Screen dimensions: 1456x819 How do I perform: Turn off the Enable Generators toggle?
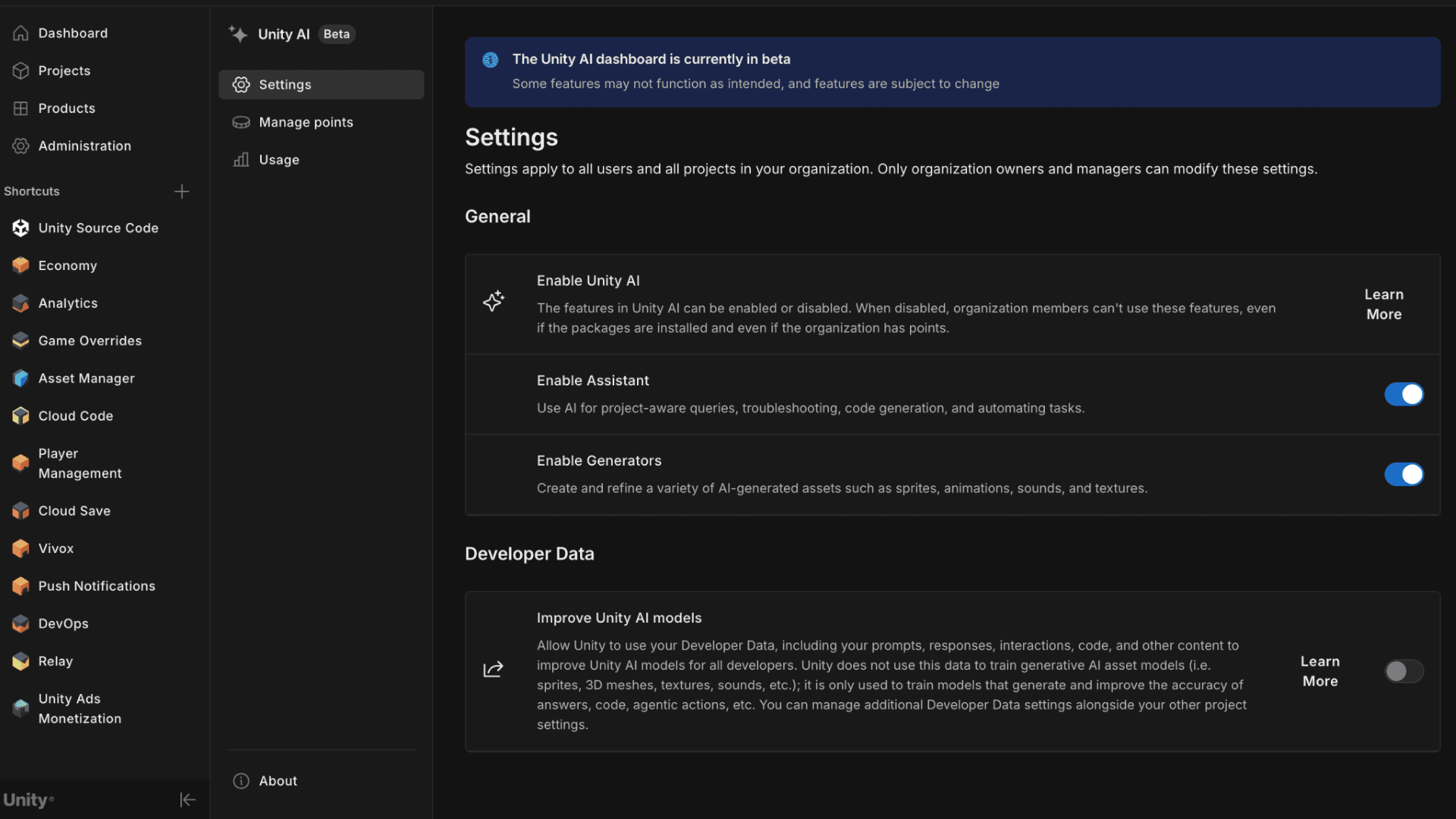1404,474
